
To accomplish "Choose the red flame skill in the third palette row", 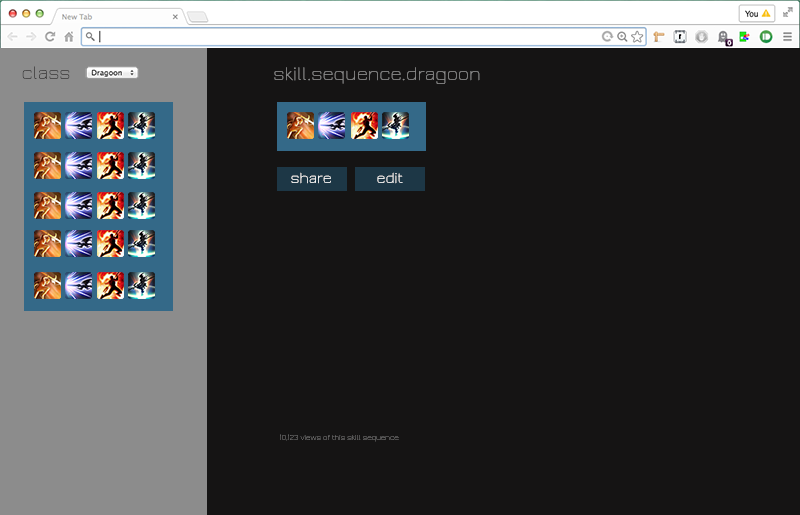I will point(111,205).
